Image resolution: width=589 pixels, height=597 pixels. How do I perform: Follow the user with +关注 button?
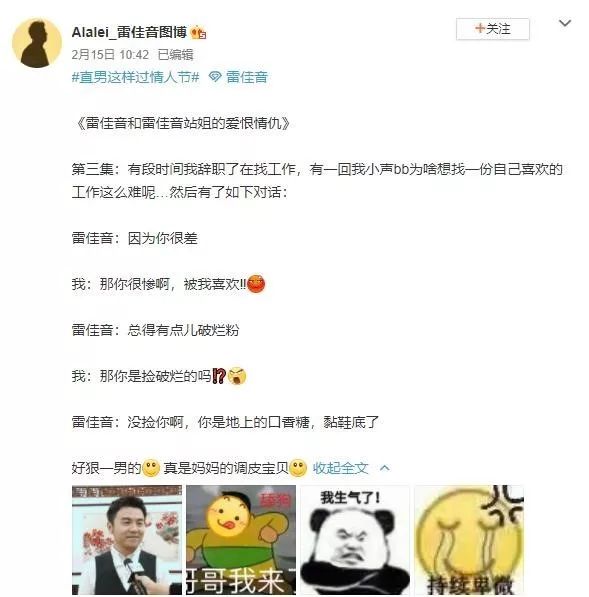click(x=493, y=29)
